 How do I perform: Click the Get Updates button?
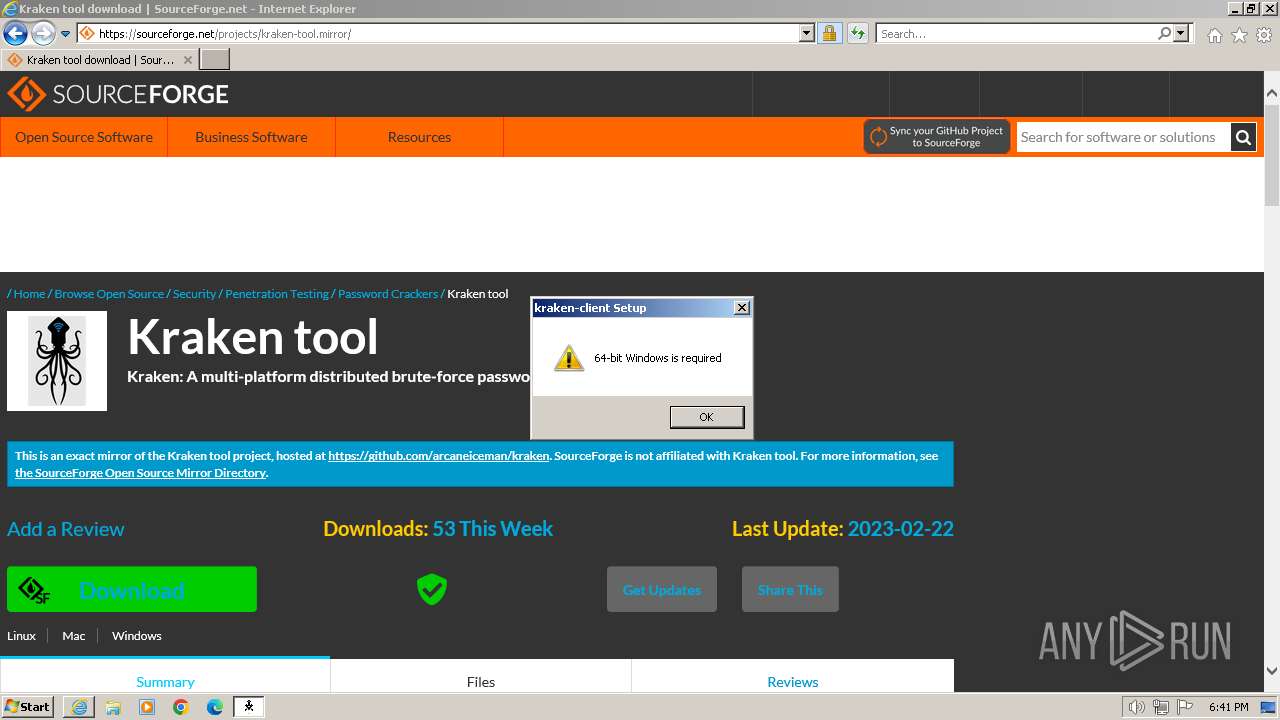[x=662, y=590]
